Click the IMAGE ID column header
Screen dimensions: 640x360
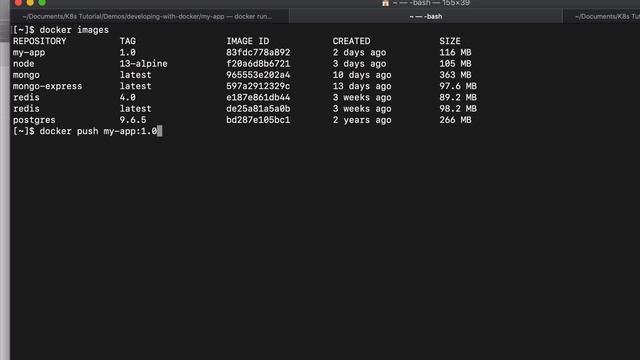point(248,41)
